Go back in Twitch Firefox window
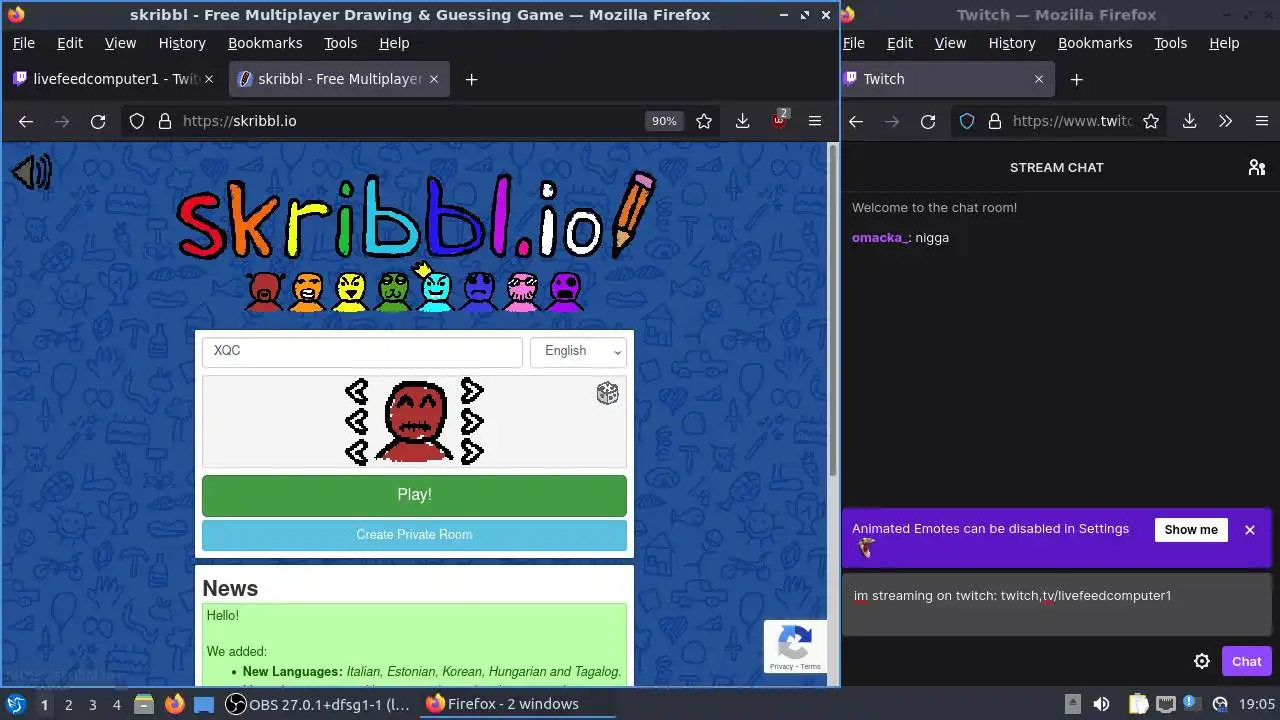 coord(856,121)
